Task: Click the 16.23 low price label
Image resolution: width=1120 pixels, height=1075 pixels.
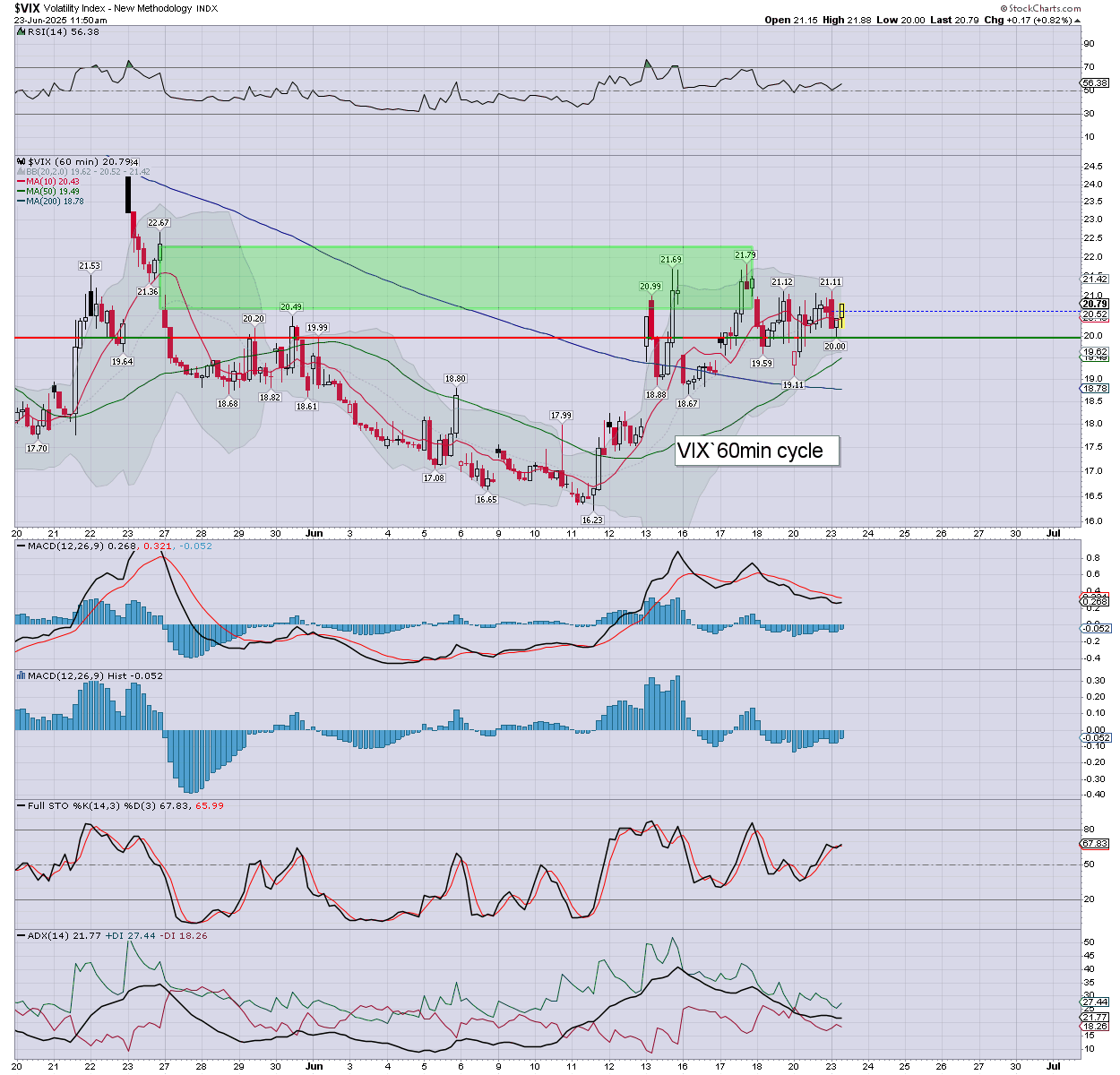Action: (592, 520)
